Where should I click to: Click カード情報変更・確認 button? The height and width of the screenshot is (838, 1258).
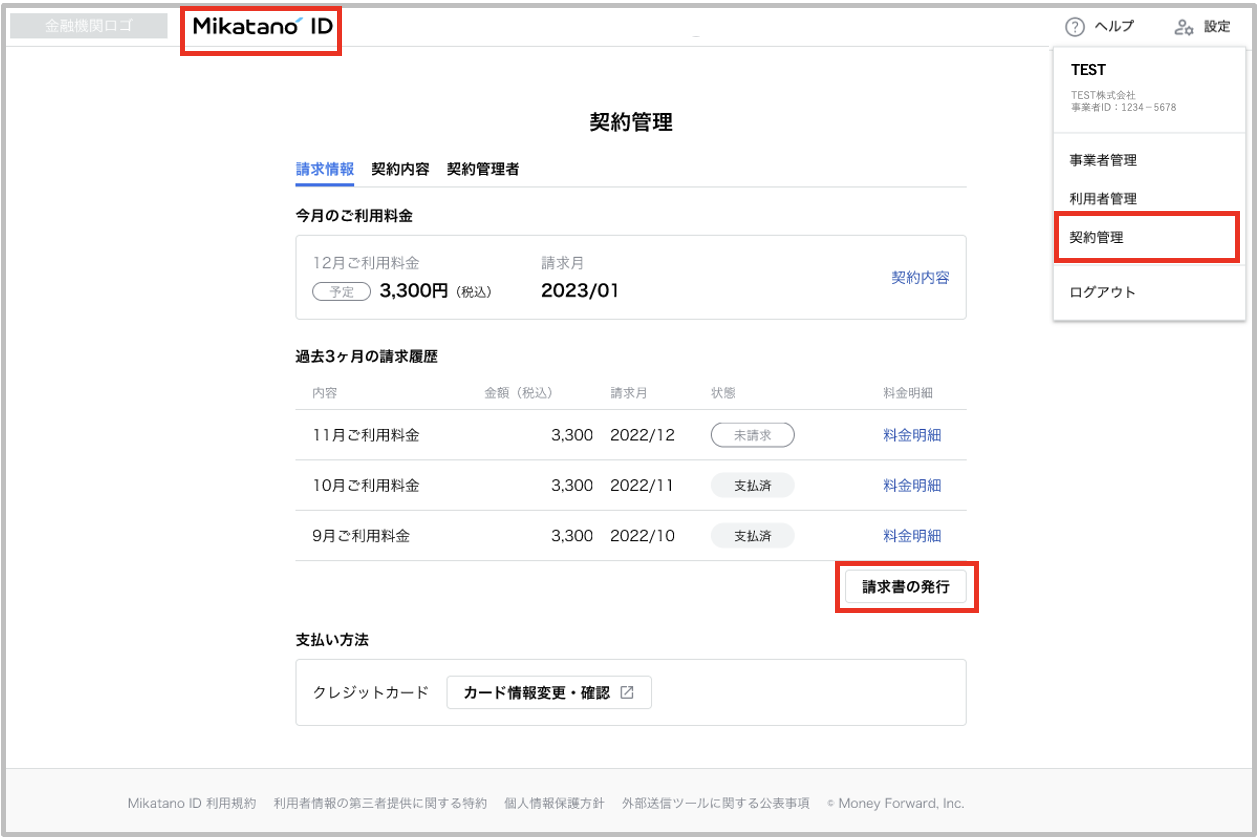(x=549, y=692)
